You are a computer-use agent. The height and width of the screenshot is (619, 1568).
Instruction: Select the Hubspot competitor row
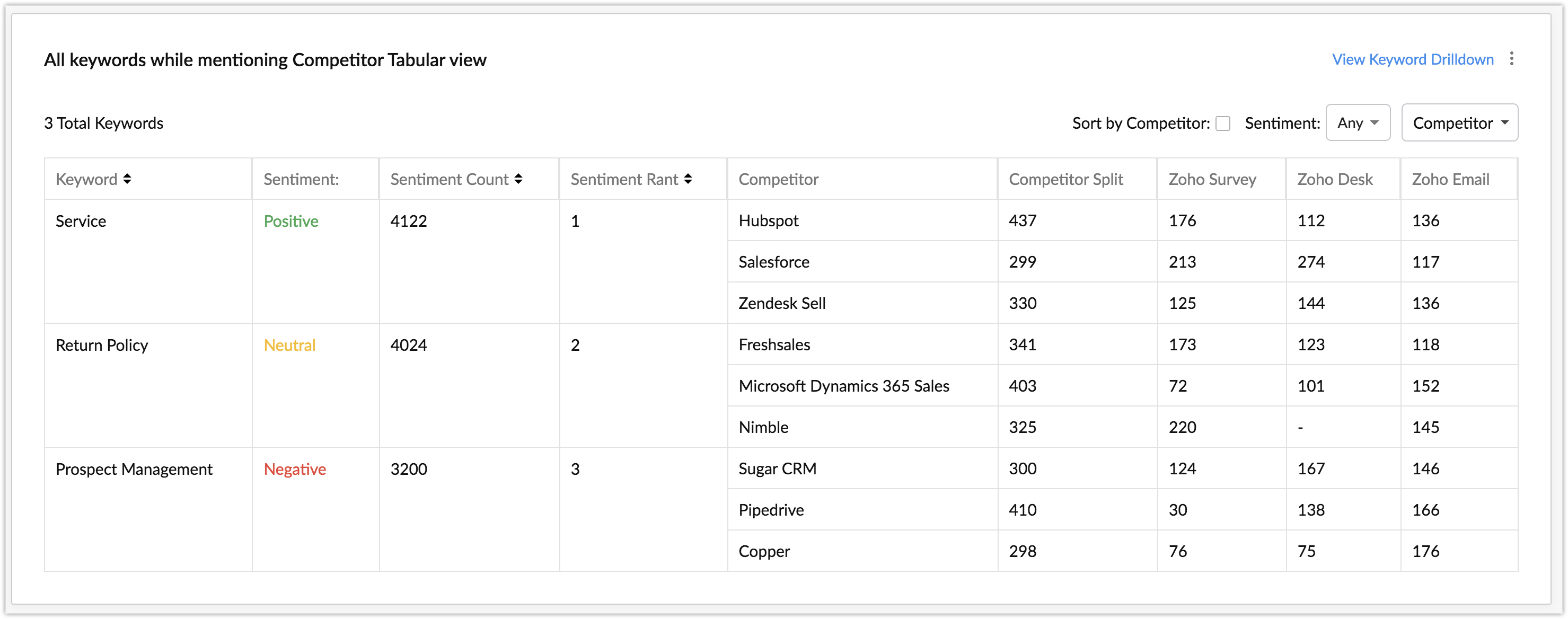click(768, 220)
